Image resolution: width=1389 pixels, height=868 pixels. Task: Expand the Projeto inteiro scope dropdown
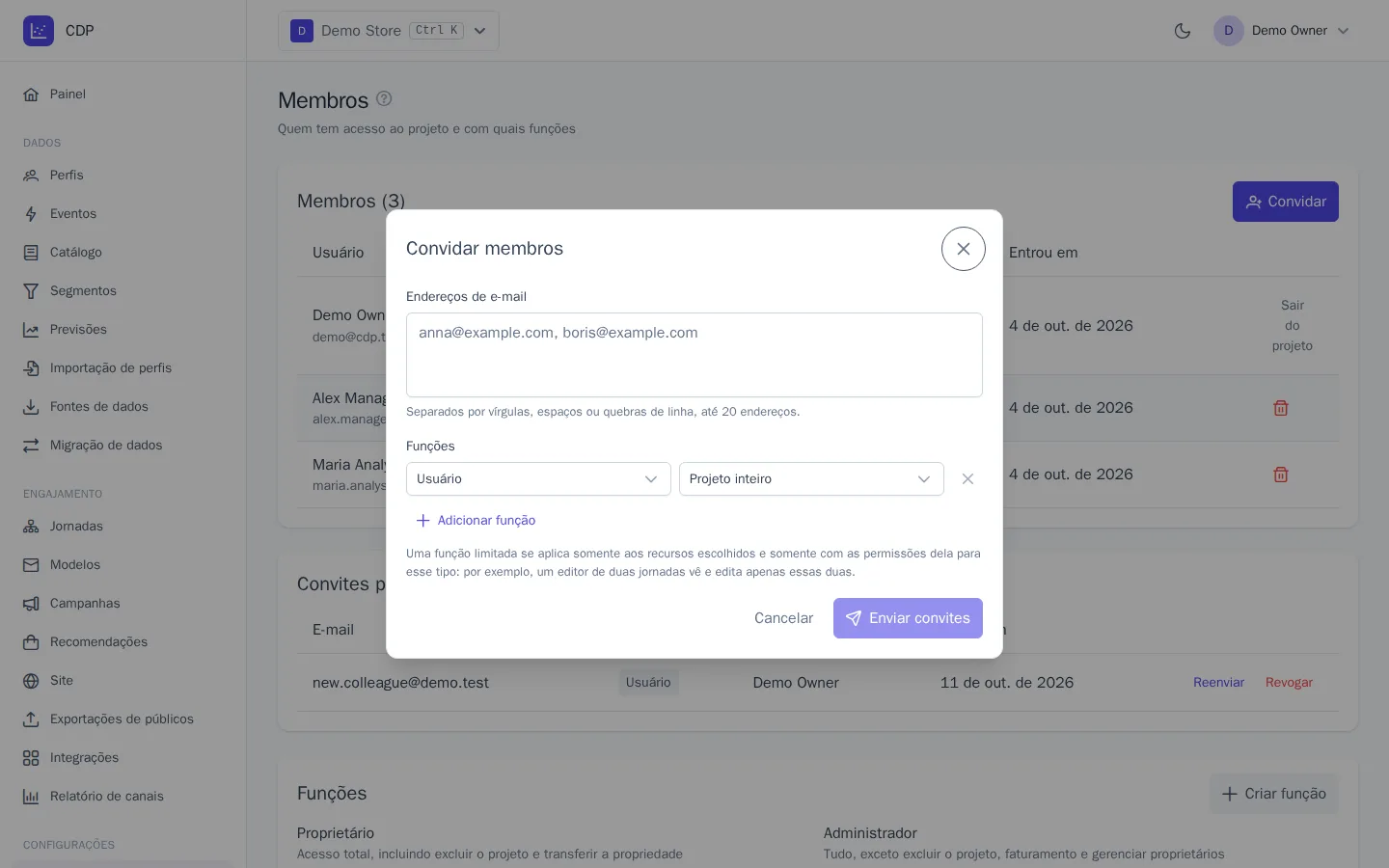point(811,479)
